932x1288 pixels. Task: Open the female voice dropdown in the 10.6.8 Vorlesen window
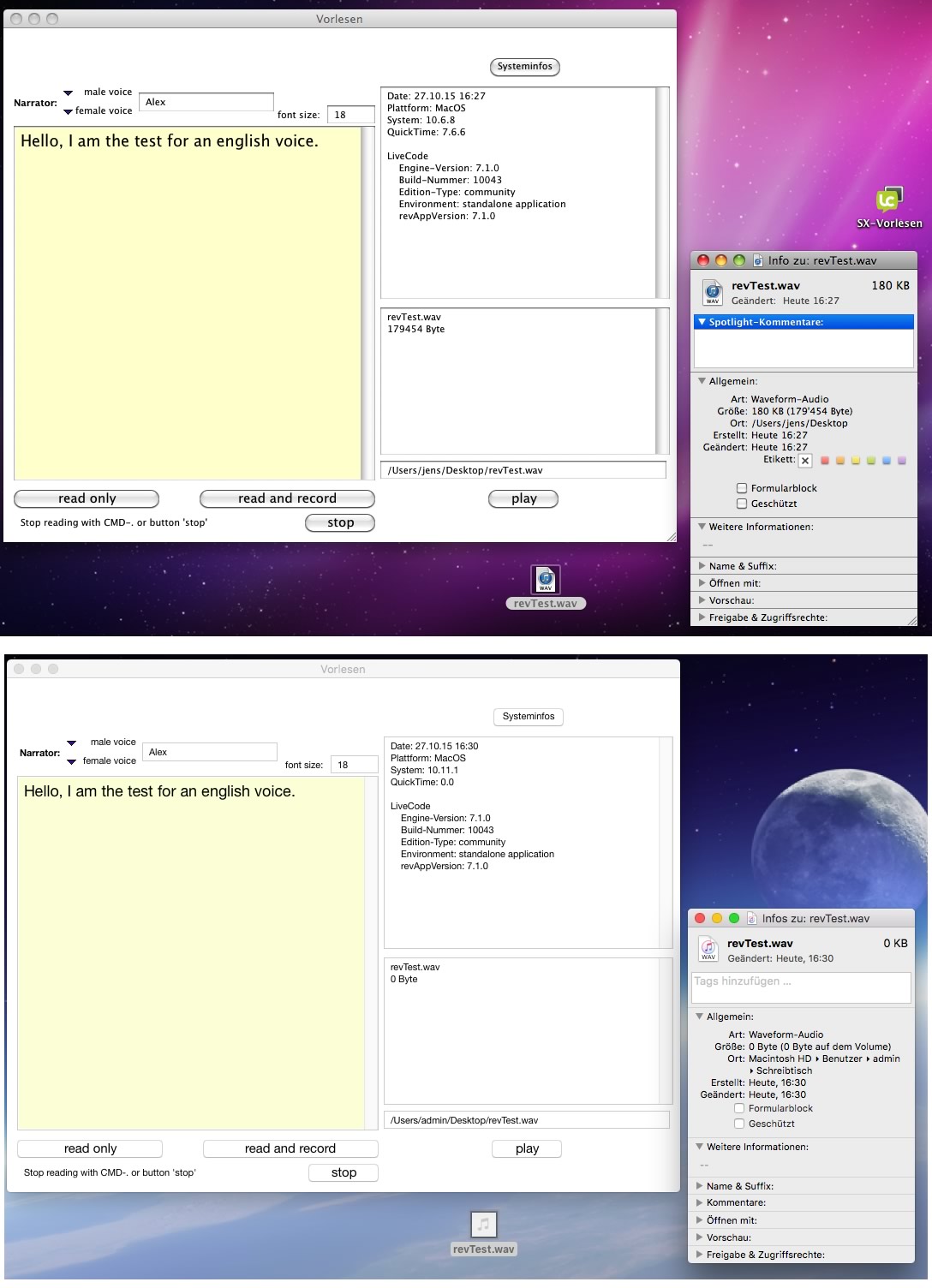pos(68,111)
